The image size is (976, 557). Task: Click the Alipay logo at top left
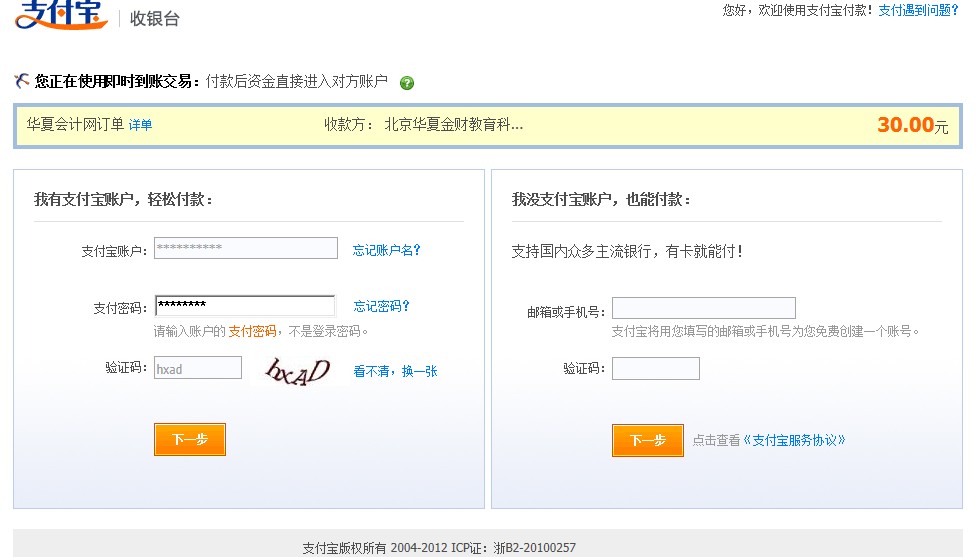[x=61, y=14]
